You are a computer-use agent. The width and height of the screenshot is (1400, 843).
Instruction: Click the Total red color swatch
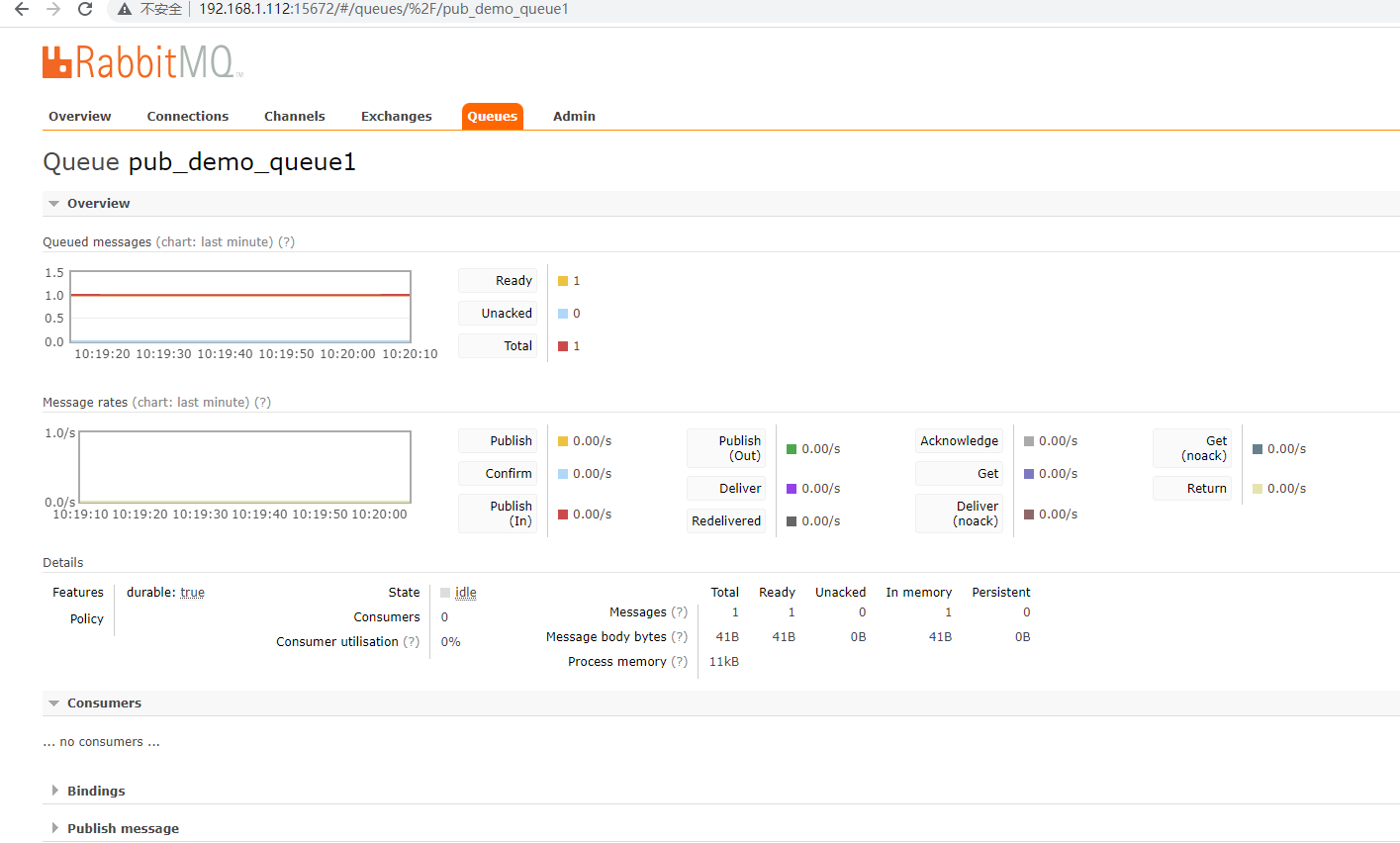(563, 346)
